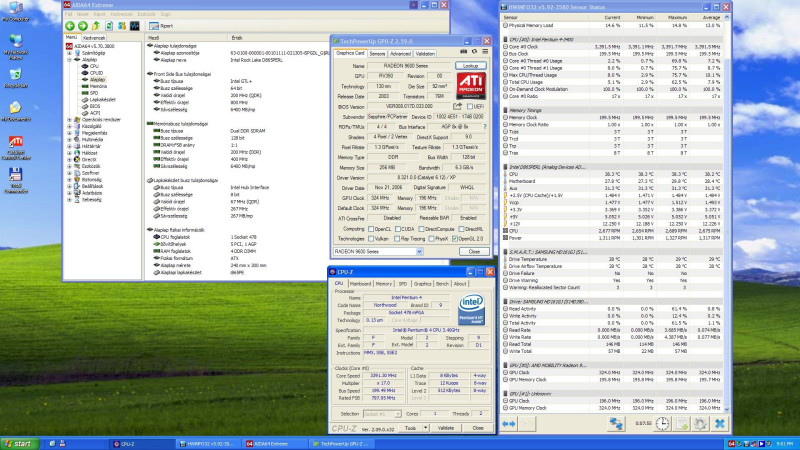Image resolution: width=800 pixels, height=450 pixels.
Task: Toggle the CUDA checkbox in GPU-Z
Action: pyautogui.click(x=398, y=229)
